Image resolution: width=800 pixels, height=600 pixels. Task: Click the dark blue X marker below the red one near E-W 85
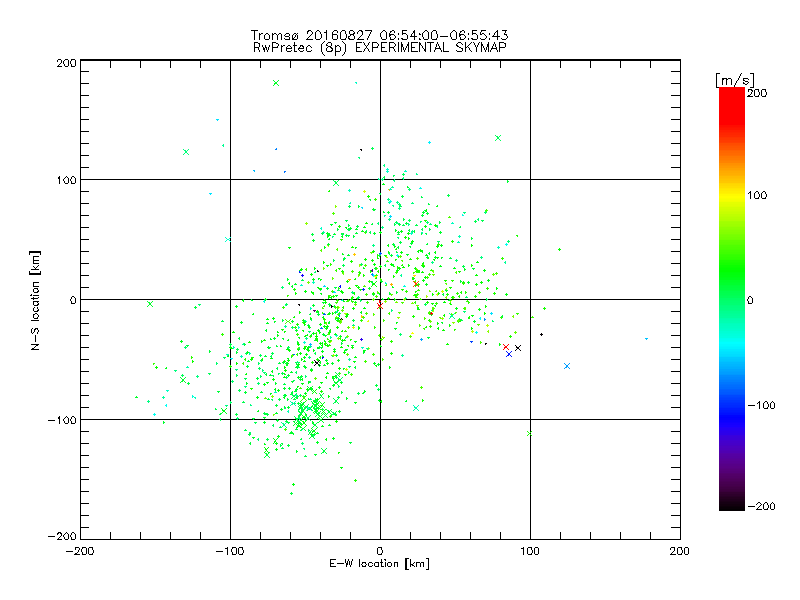(x=509, y=354)
